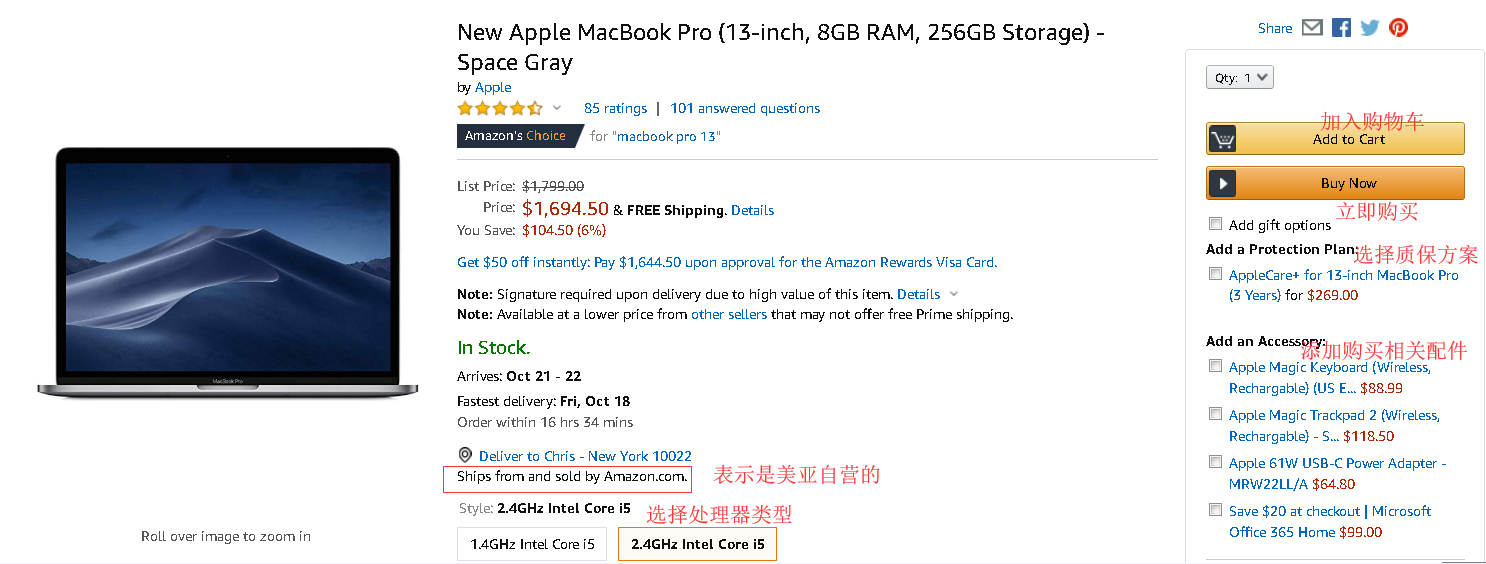Screen dimensions: 1486x564
Task: Click the delivery location pin icon
Action: tap(465, 455)
